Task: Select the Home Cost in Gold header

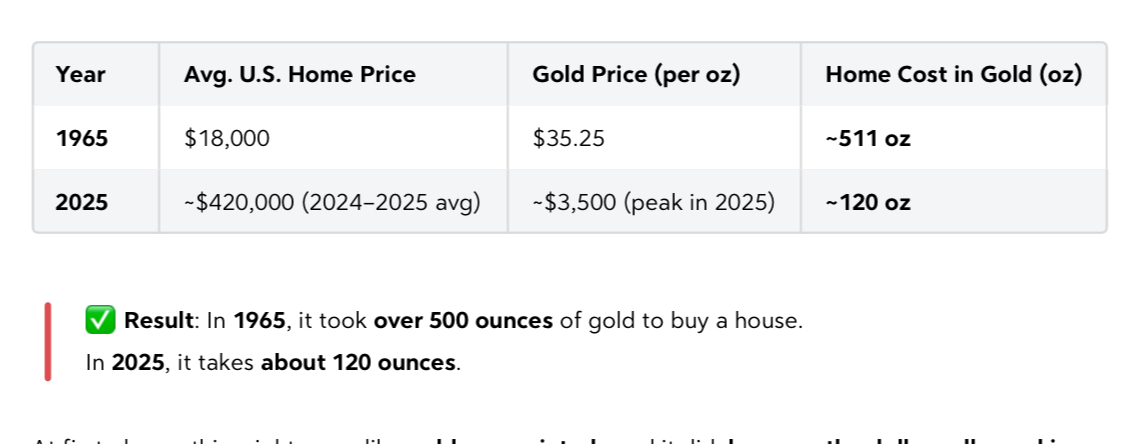Action: coord(954,74)
